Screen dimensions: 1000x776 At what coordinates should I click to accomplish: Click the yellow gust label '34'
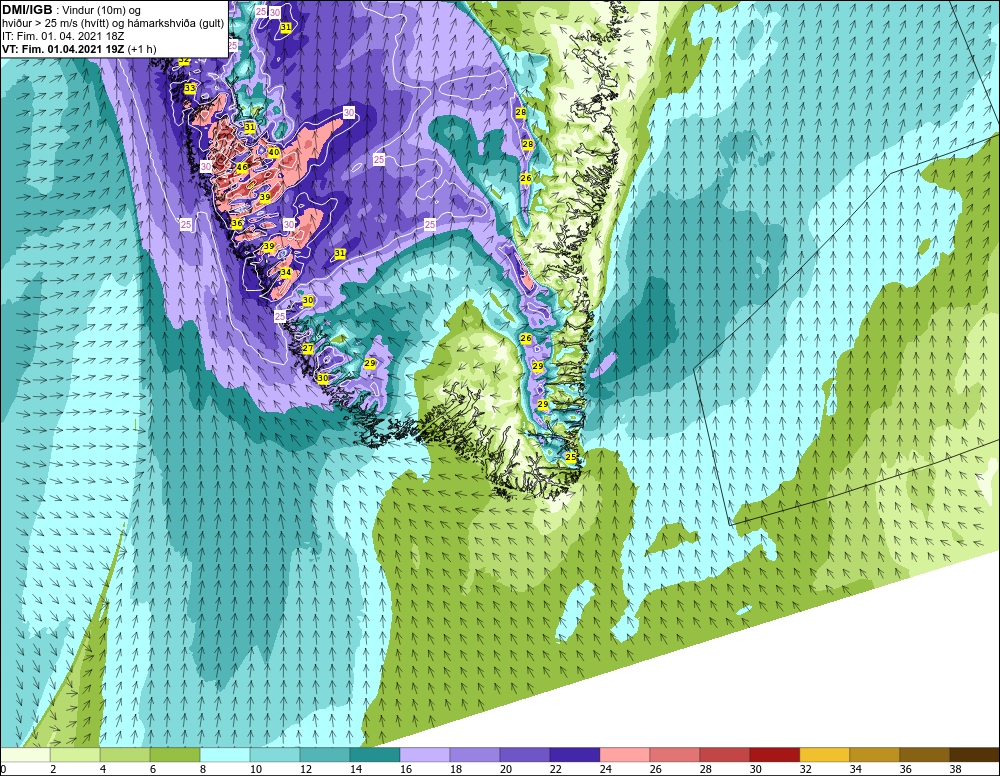[x=286, y=272]
